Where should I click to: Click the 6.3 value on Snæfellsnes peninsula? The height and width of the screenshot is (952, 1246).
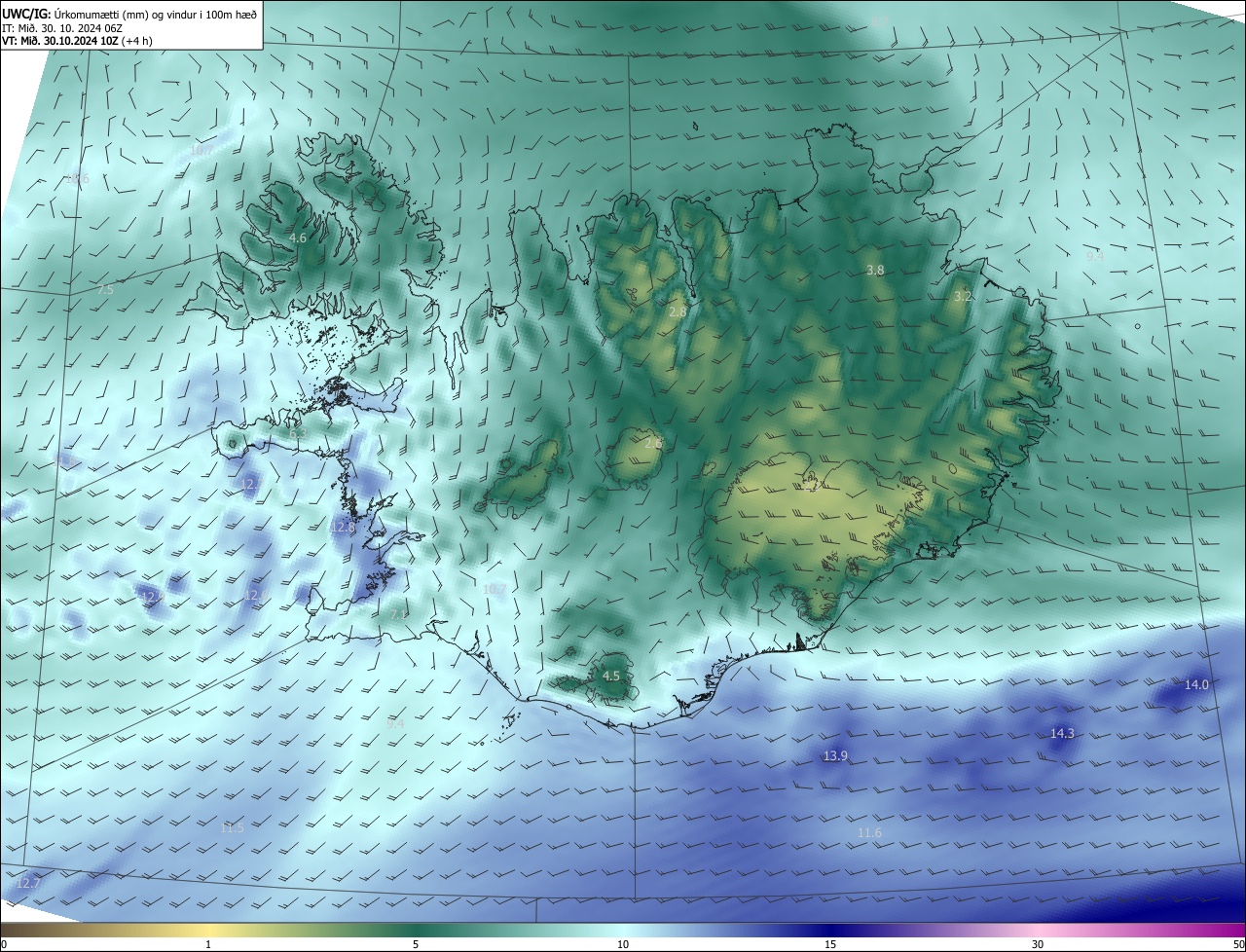click(297, 432)
